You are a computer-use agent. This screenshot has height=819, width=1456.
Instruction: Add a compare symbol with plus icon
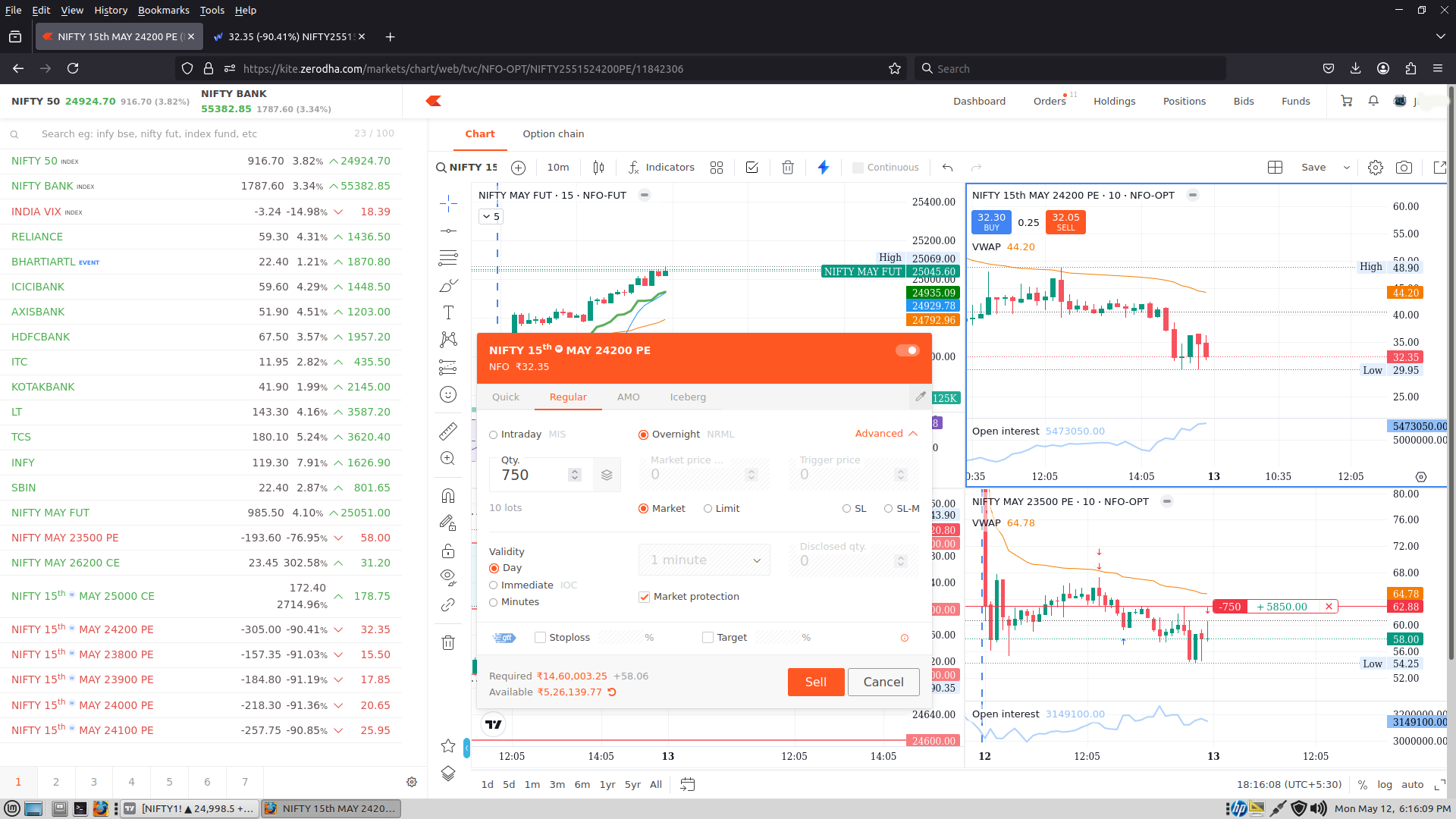coord(519,168)
